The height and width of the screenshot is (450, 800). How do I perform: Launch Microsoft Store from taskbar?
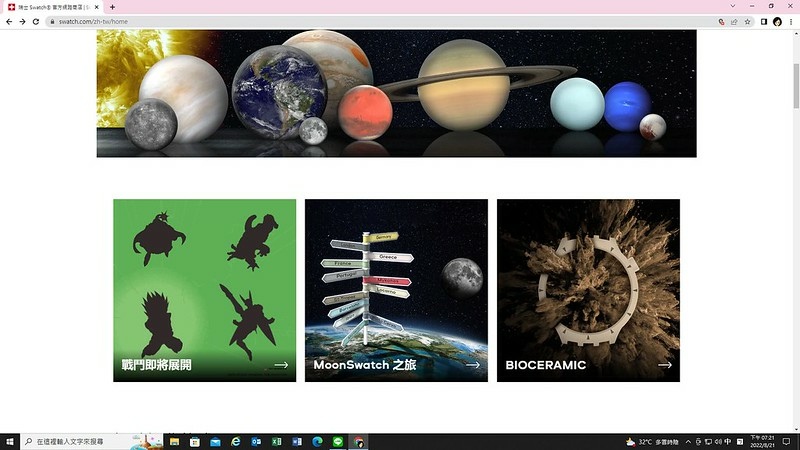(195, 441)
